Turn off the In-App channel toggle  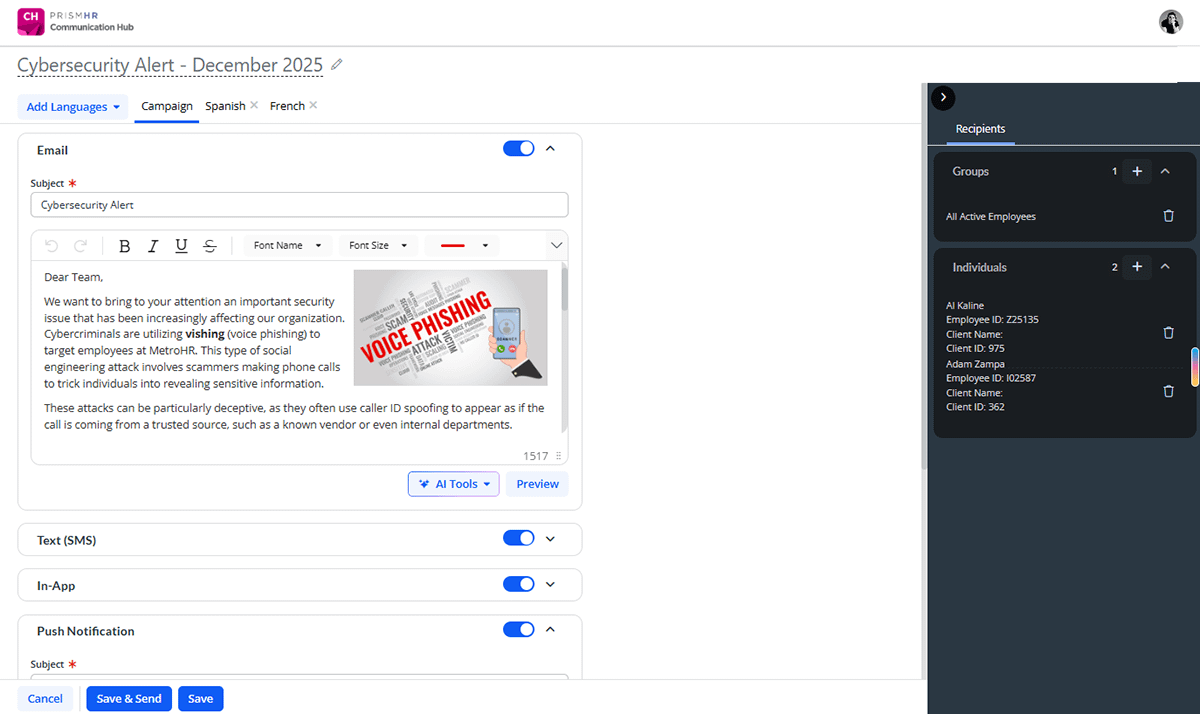518,585
